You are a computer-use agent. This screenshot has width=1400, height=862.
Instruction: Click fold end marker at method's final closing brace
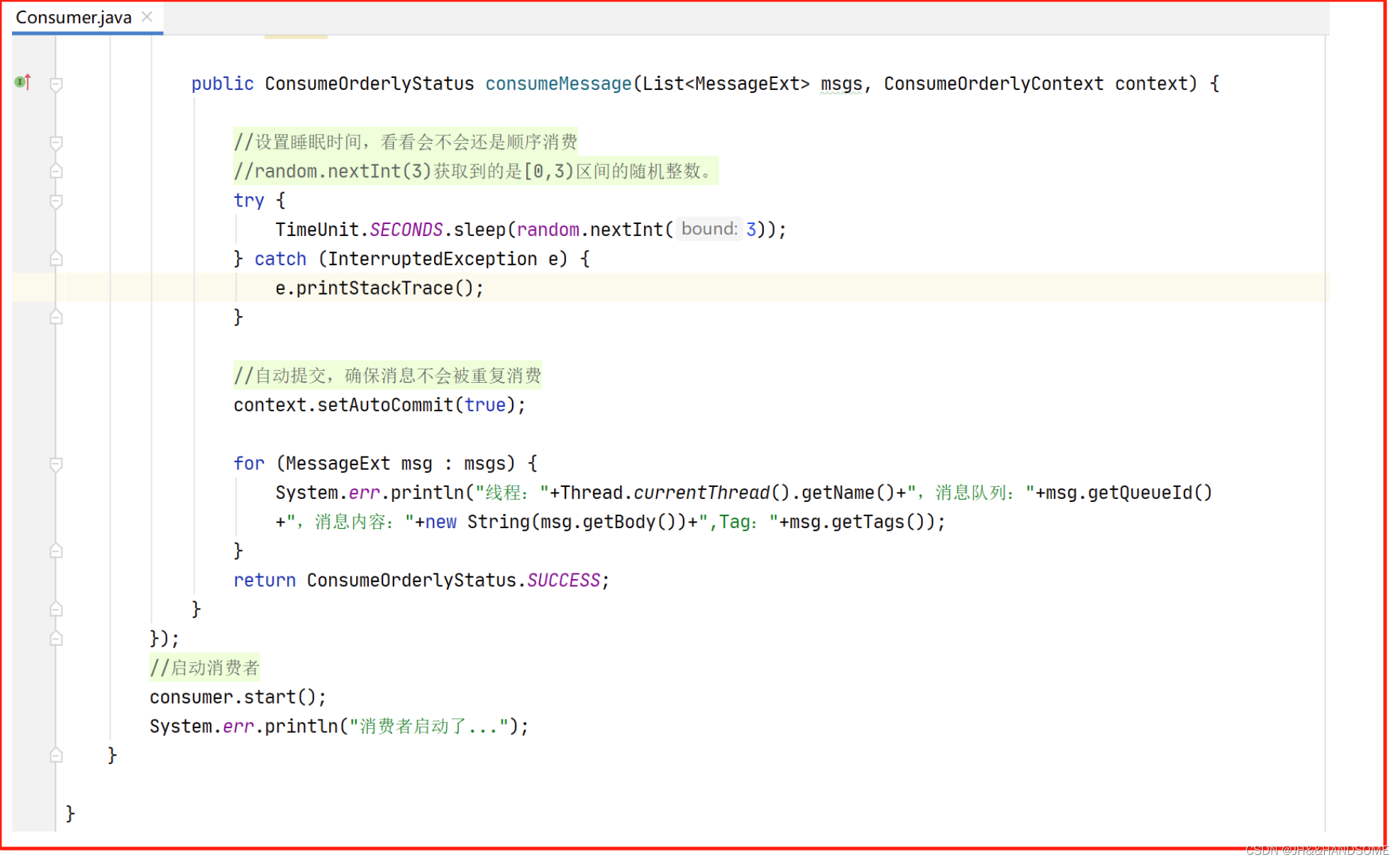click(x=56, y=756)
